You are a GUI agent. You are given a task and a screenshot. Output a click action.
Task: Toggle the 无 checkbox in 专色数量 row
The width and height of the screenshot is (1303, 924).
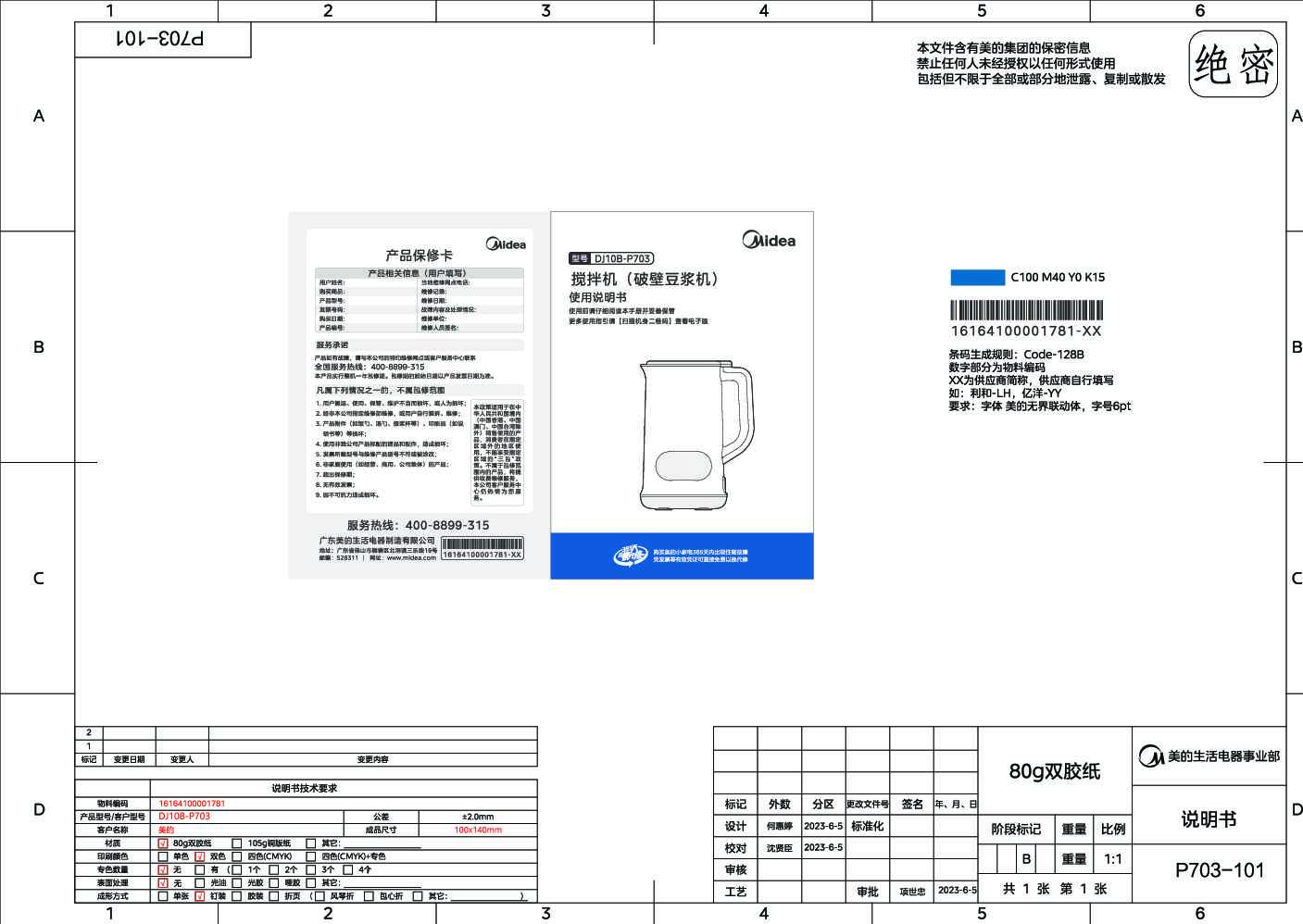point(163,869)
